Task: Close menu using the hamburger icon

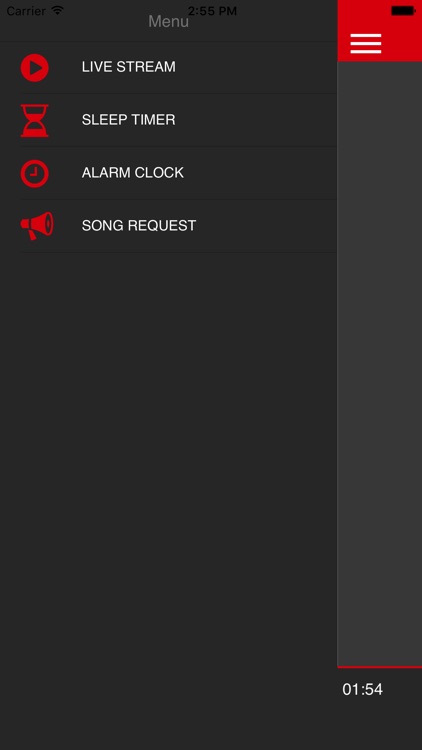Action: click(x=366, y=44)
